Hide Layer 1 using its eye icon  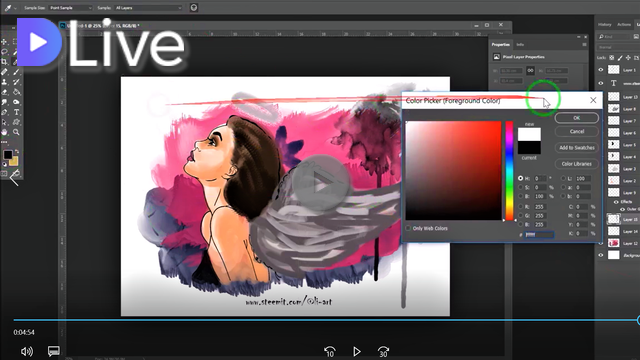click(601, 70)
